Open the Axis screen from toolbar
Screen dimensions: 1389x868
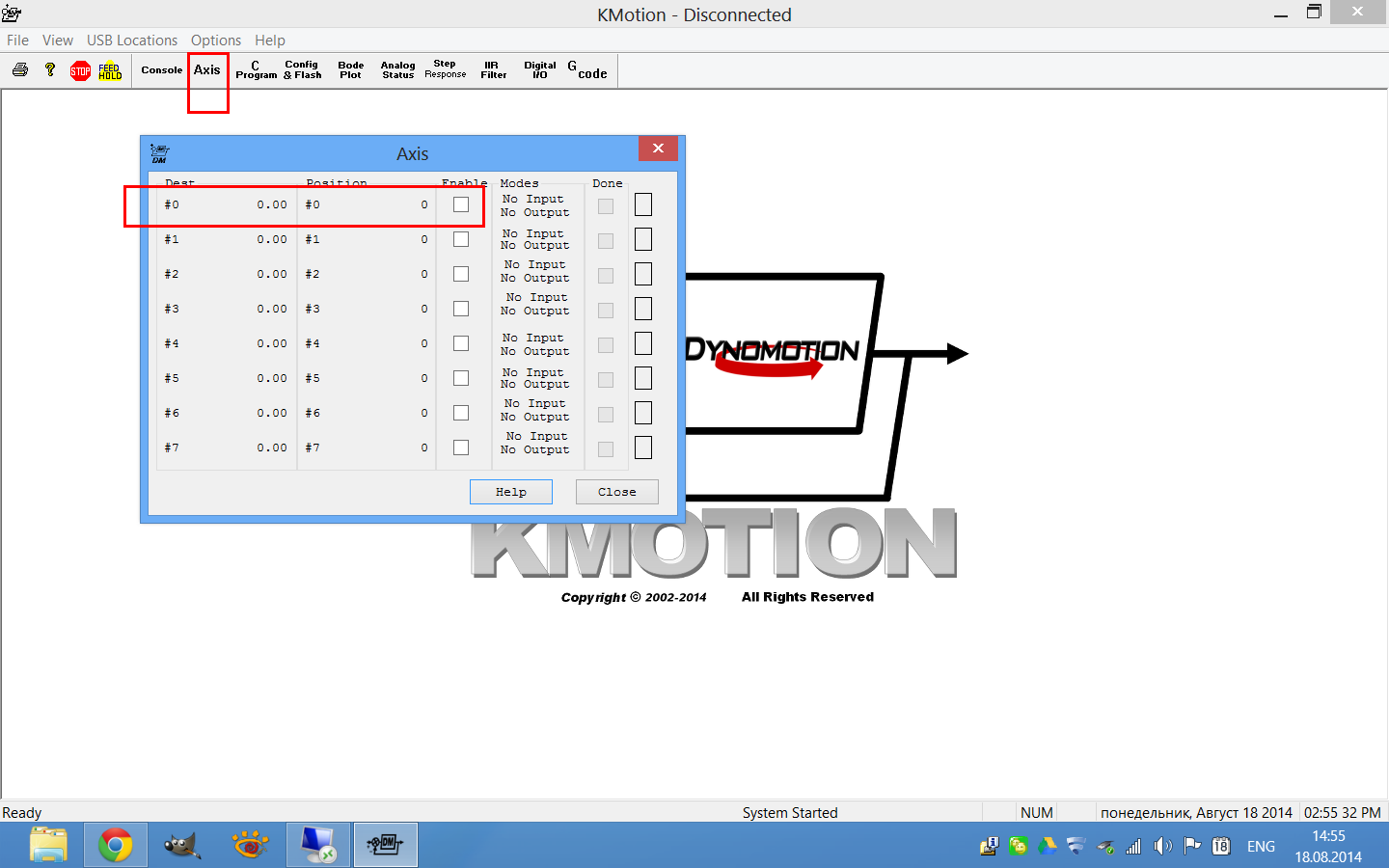207,70
